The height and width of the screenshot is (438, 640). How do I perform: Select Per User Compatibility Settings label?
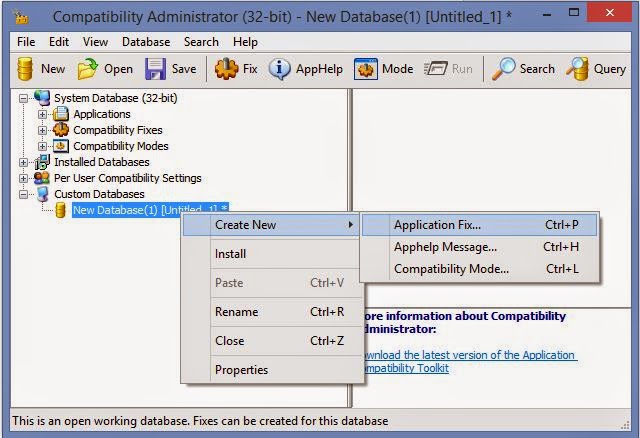(x=128, y=178)
